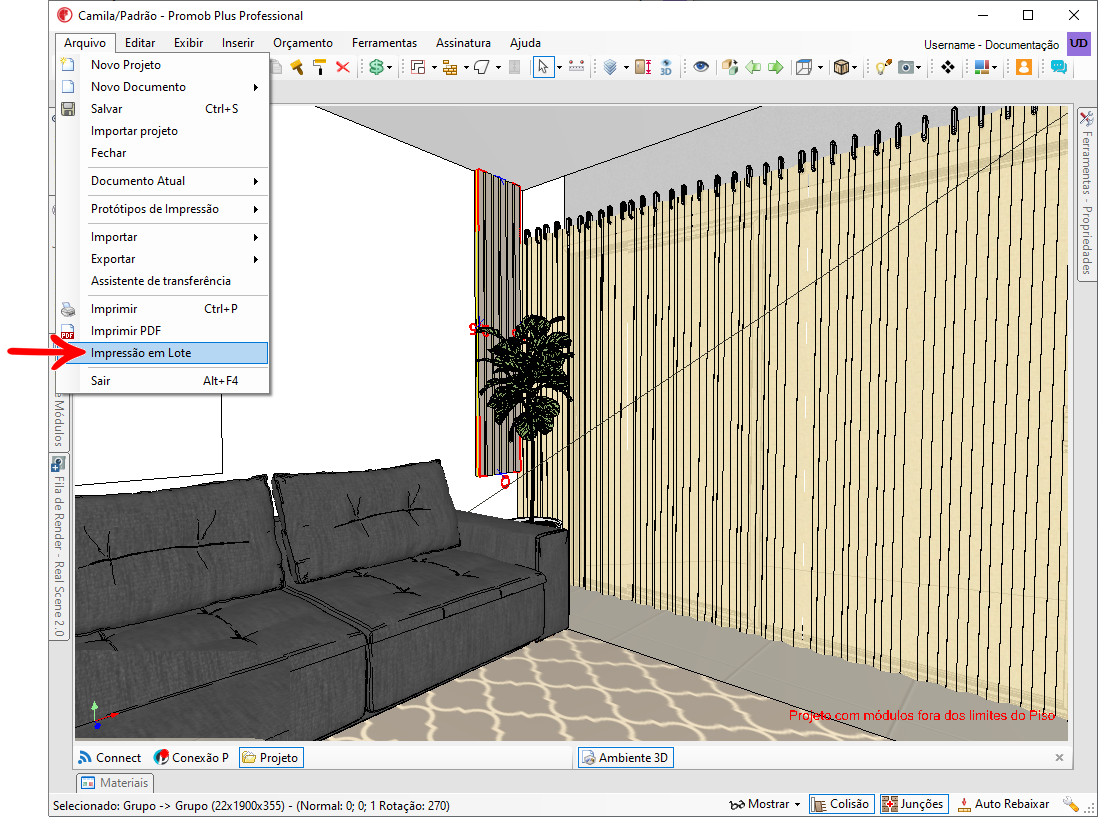The image size is (1113, 837).
Task: Open dropdown arrow beside selection pointer
Action: (559, 68)
